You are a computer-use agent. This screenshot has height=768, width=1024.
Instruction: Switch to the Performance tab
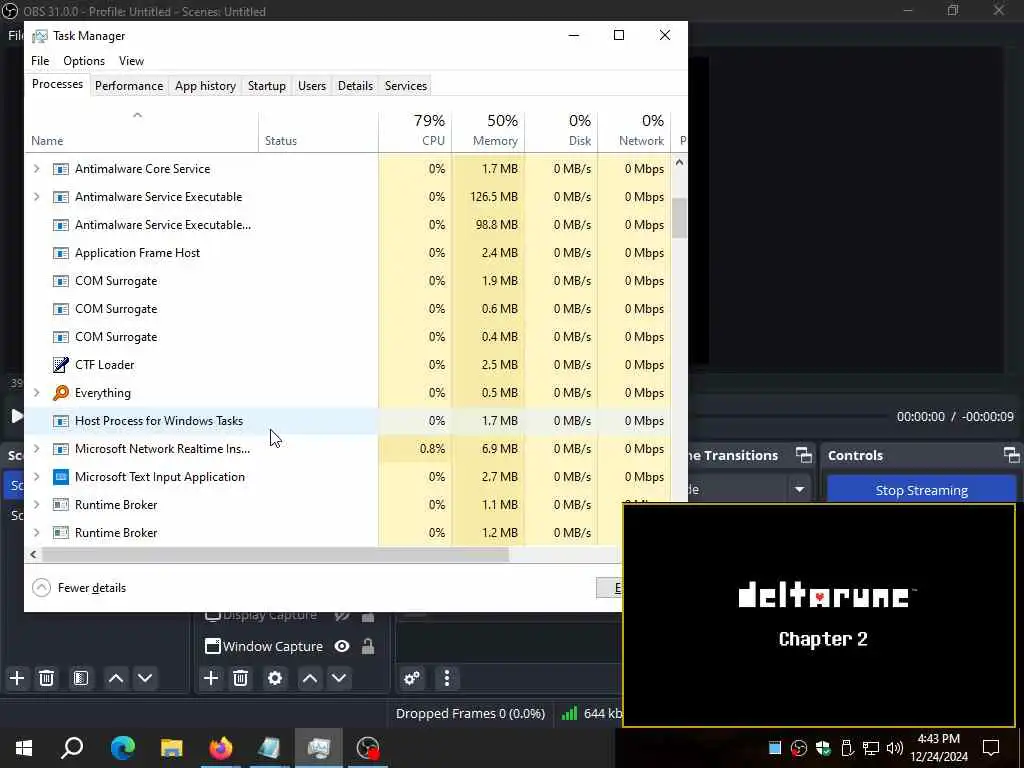tap(129, 86)
